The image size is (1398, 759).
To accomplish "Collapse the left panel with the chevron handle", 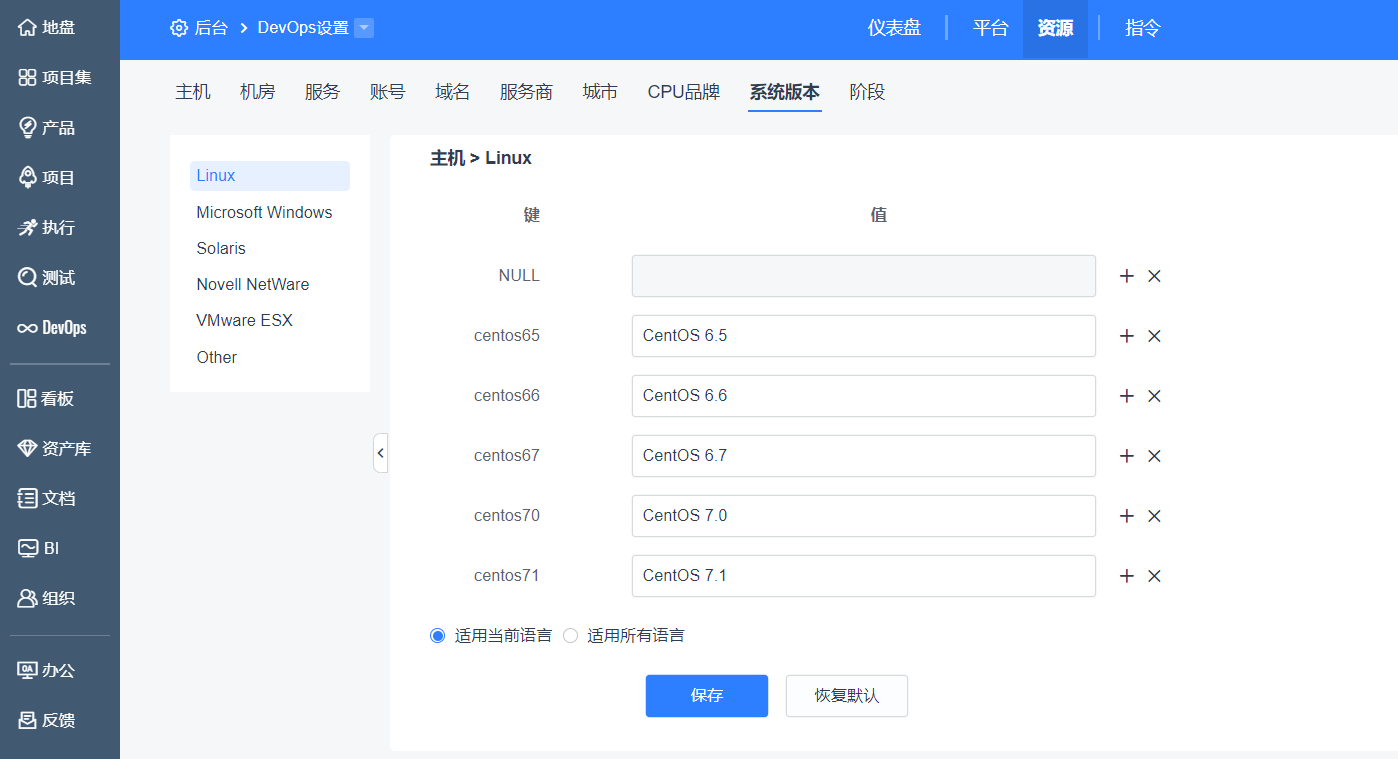I will (x=380, y=453).
